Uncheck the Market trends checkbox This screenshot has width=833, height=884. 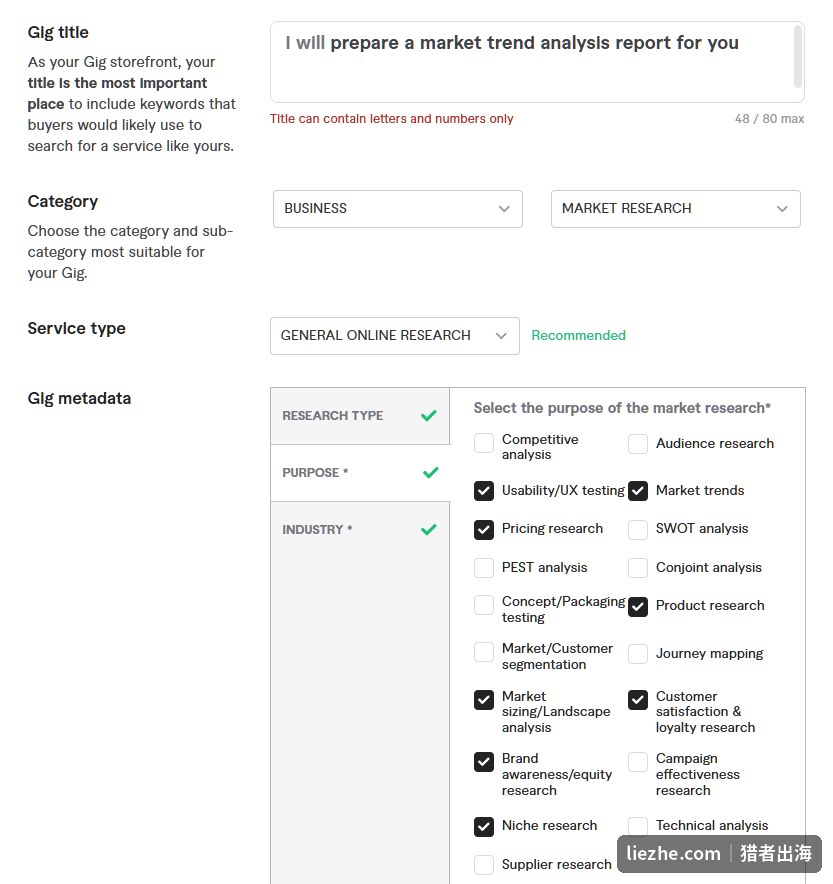point(637,491)
